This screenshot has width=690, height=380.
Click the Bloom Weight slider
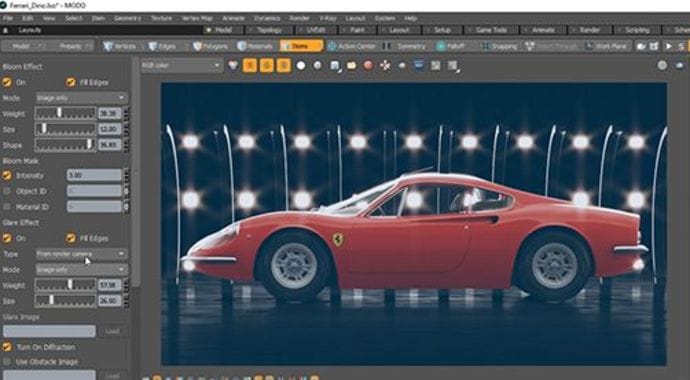[66, 113]
